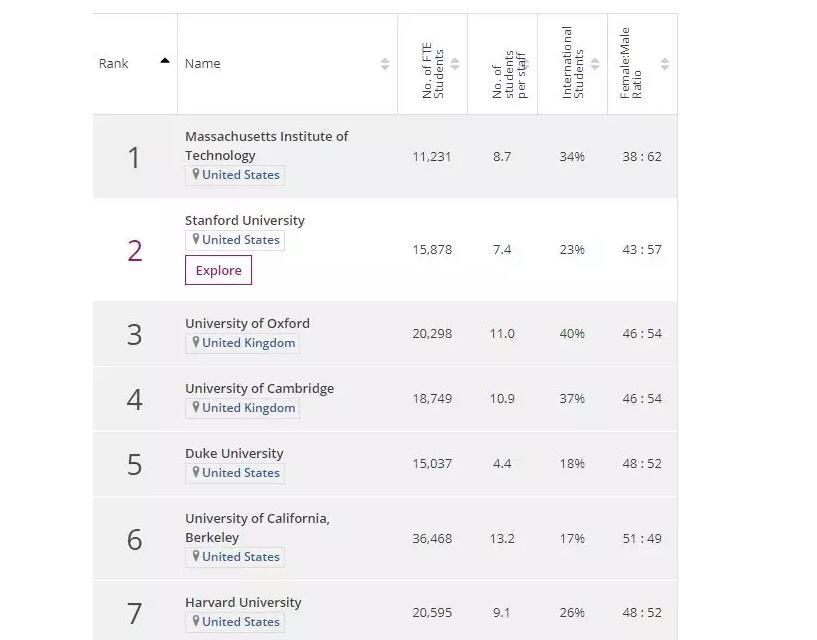This screenshot has height=640, width=817.
Task: Click the Explore button under Stanford
Action: 218,270
